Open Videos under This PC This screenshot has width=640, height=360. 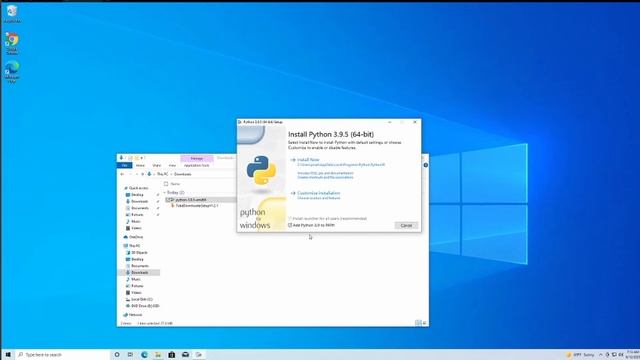point(136,293)
